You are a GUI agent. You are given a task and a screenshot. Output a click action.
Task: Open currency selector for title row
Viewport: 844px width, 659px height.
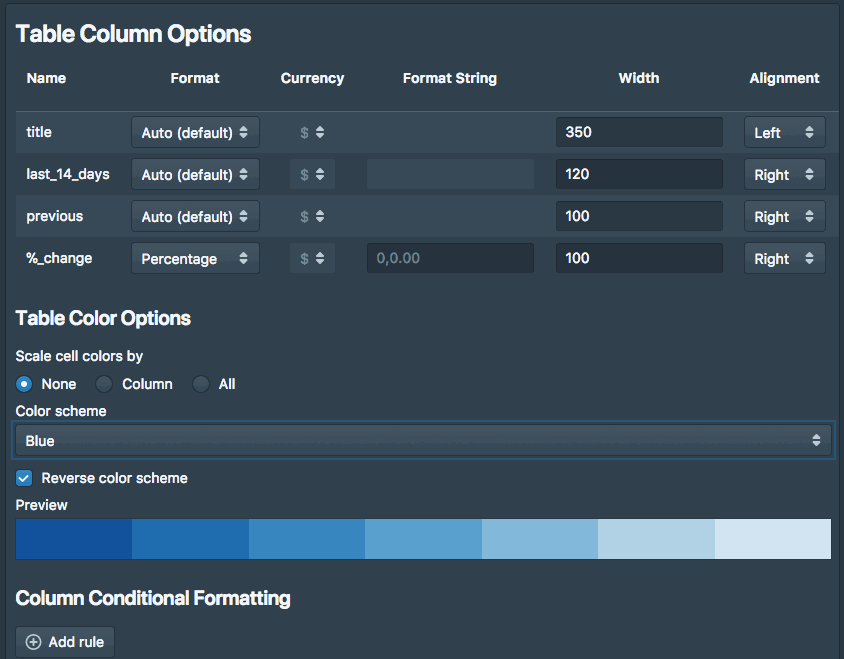pos(312,132)
